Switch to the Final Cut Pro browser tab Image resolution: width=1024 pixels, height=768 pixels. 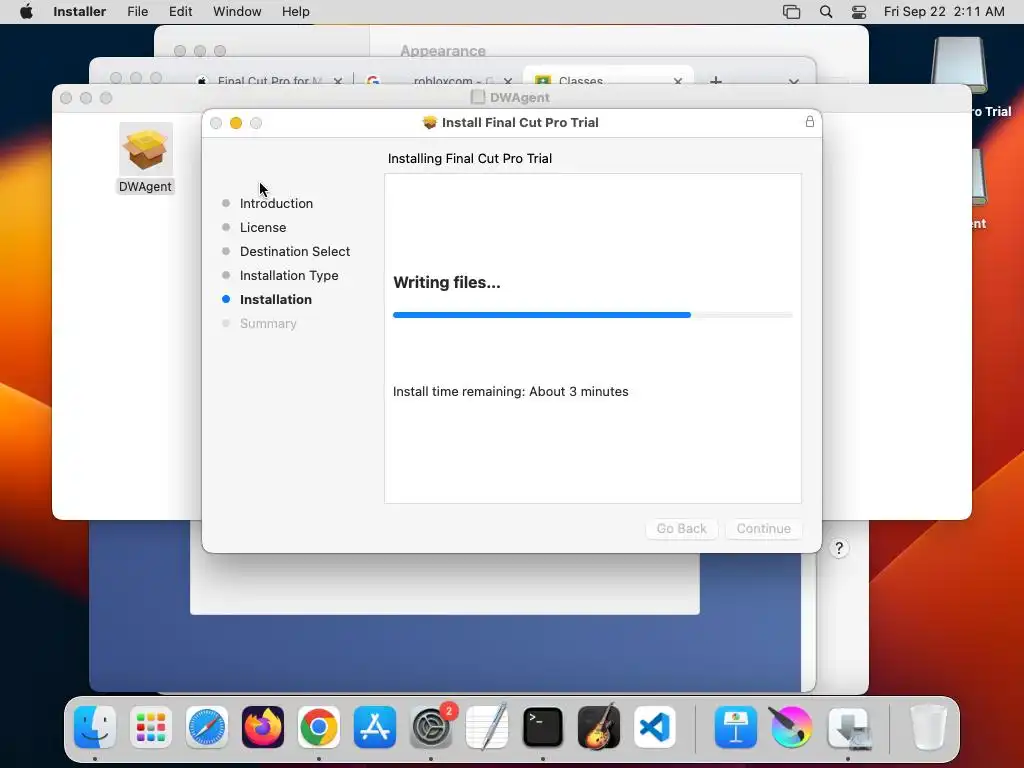point(269,80)
